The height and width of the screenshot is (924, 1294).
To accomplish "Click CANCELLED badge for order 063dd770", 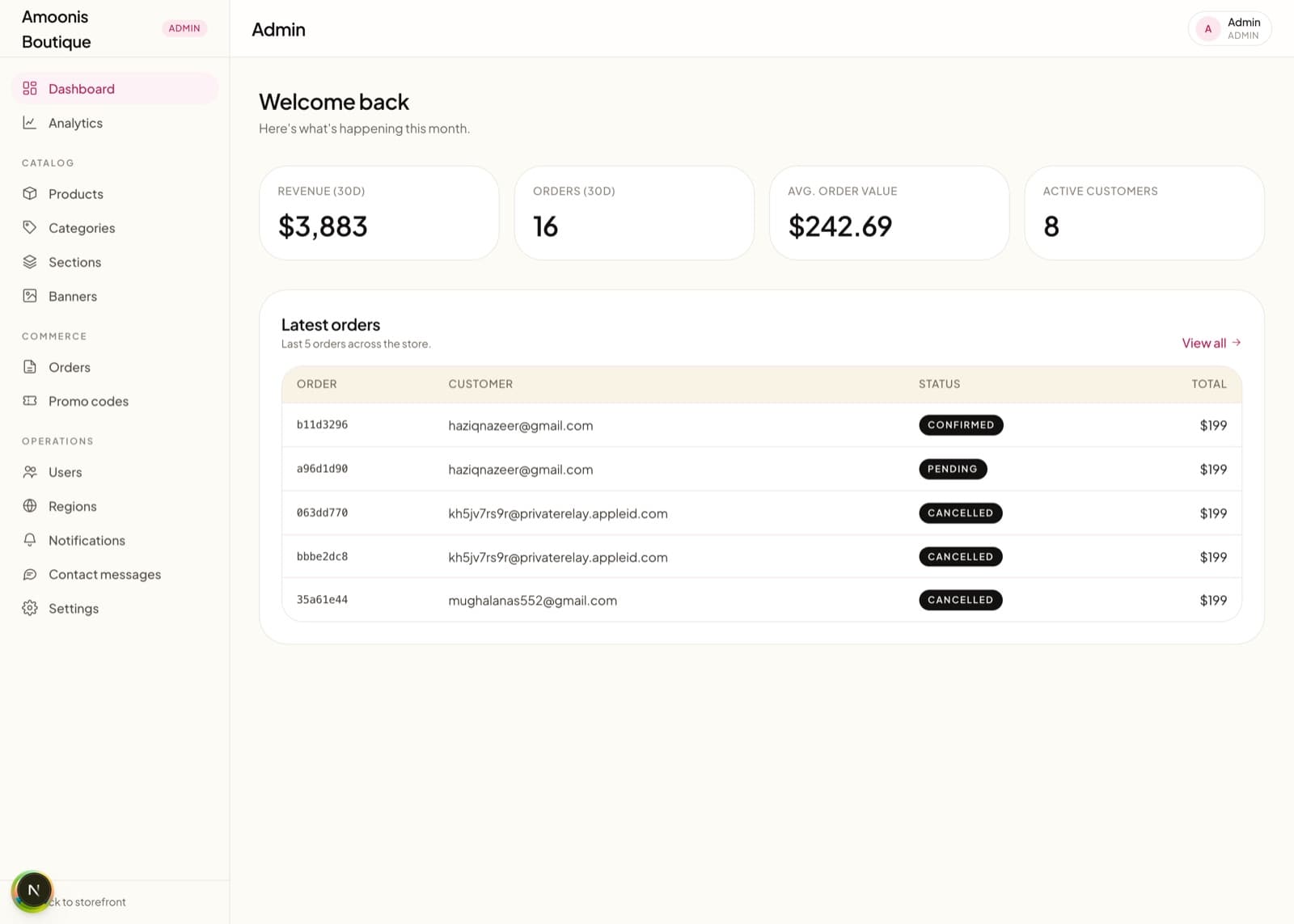I will click(961, 513).
